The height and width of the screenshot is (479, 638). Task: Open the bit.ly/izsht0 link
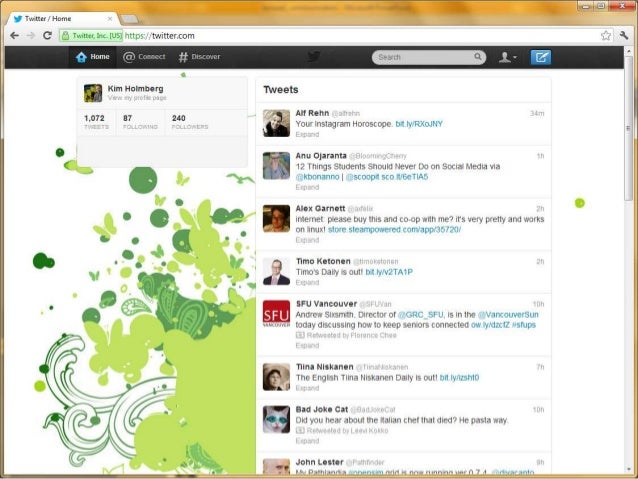click(459, 378)
